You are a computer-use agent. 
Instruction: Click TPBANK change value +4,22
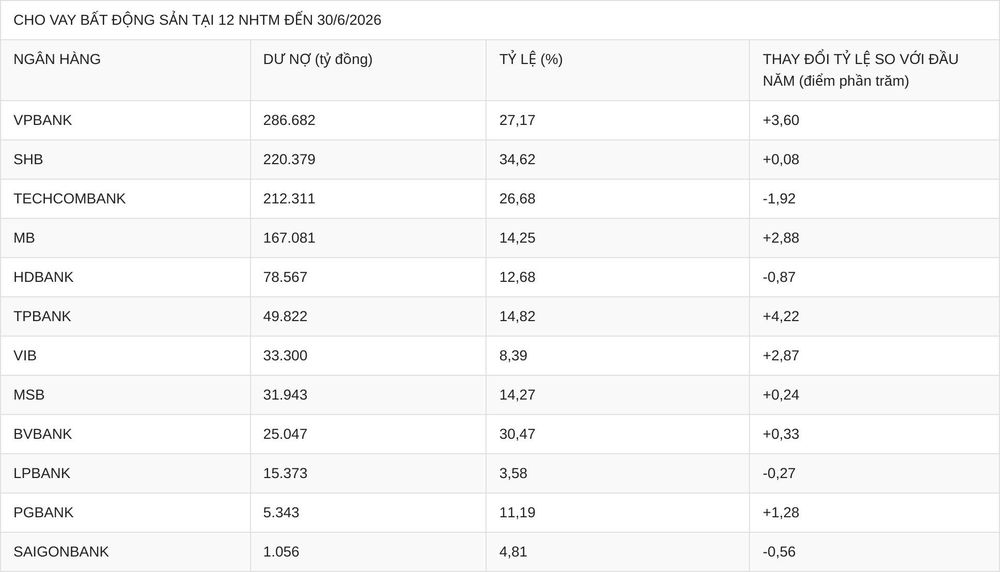[781, 316]
